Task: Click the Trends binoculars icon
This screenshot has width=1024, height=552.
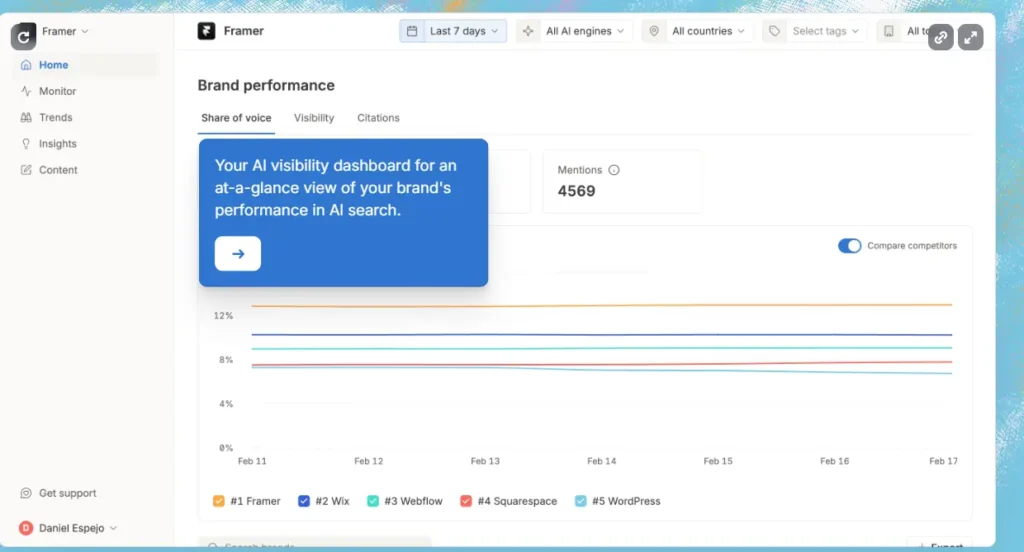Action: (26, 118)
